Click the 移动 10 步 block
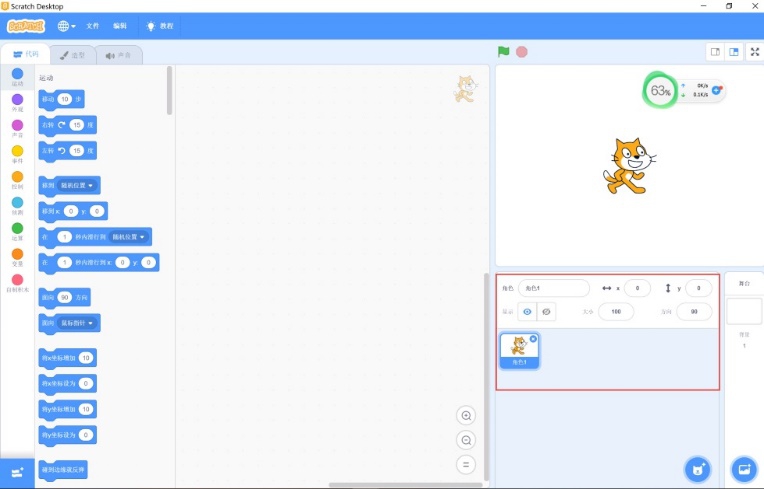The height and width of the screenshot is (489, 764). 61,99
